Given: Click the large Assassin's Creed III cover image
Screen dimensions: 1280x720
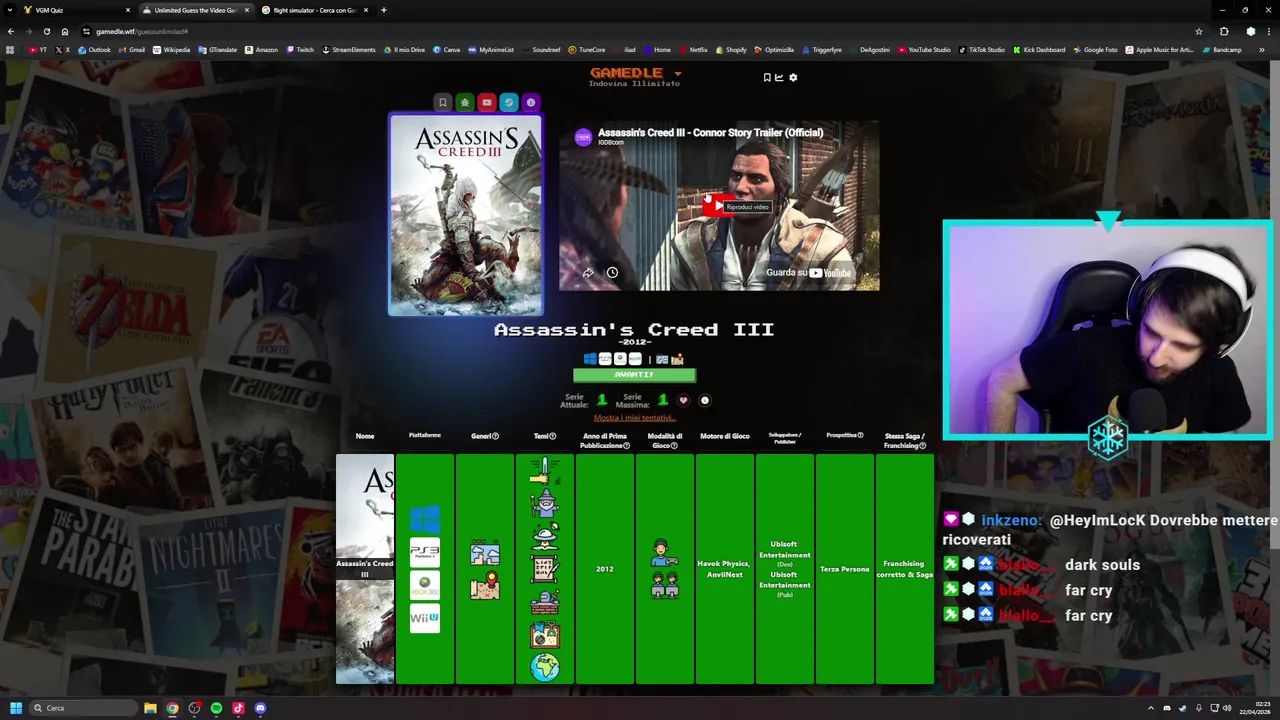Looking at the screenshot, I should (466, 215).
